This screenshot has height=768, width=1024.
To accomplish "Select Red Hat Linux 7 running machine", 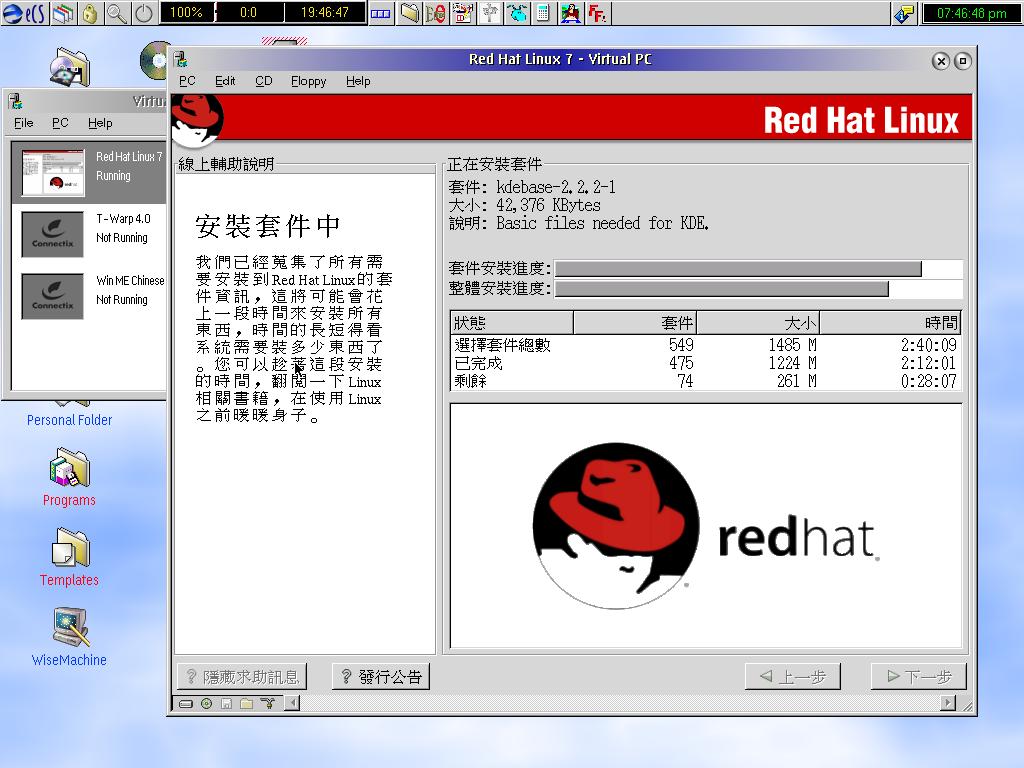I will (89, 172).
